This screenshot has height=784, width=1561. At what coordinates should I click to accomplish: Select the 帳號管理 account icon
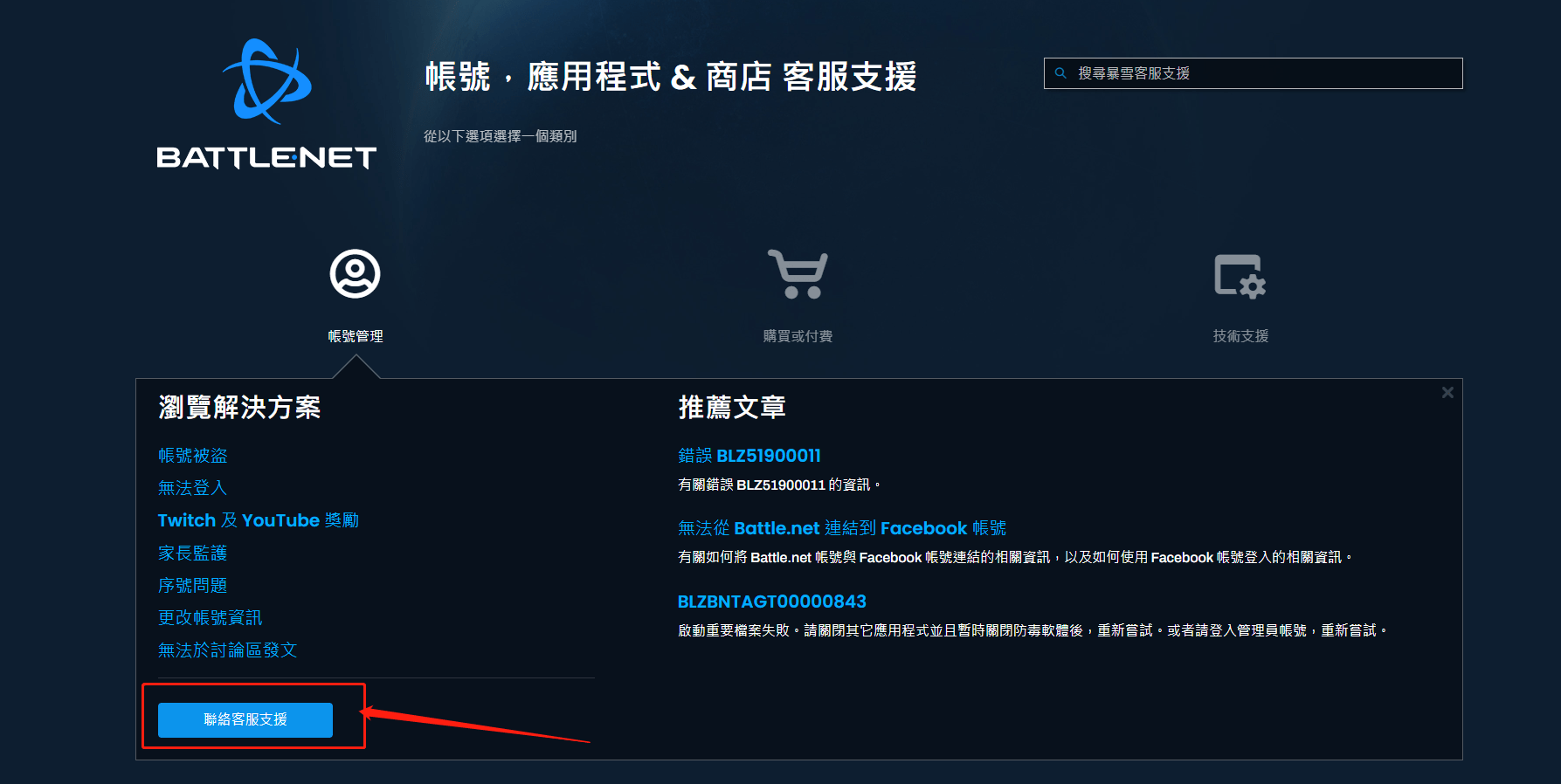(355, 274)
